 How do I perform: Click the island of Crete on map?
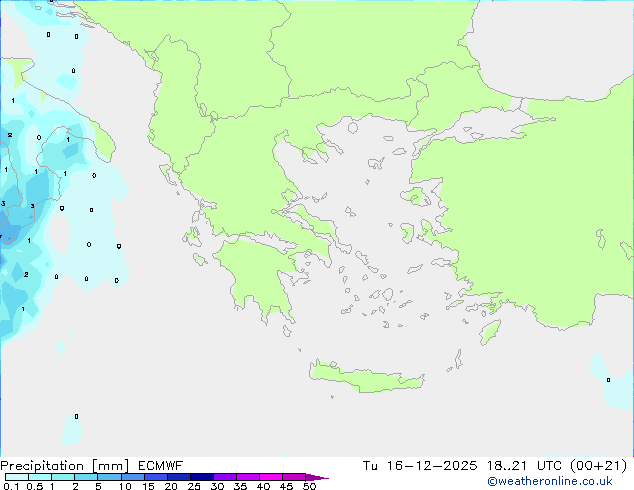pos(366,378)
